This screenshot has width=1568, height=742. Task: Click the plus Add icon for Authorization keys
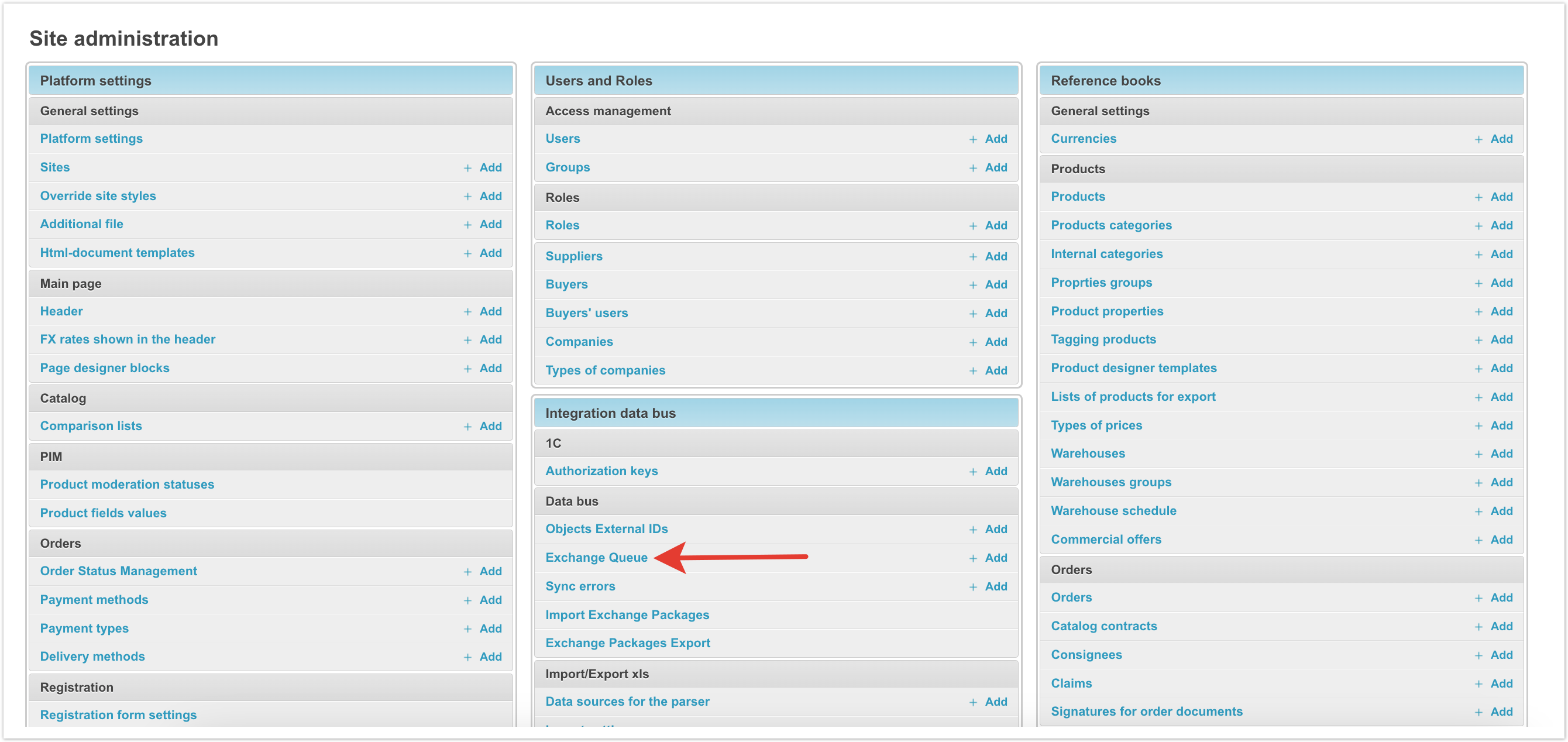[973, 472]
